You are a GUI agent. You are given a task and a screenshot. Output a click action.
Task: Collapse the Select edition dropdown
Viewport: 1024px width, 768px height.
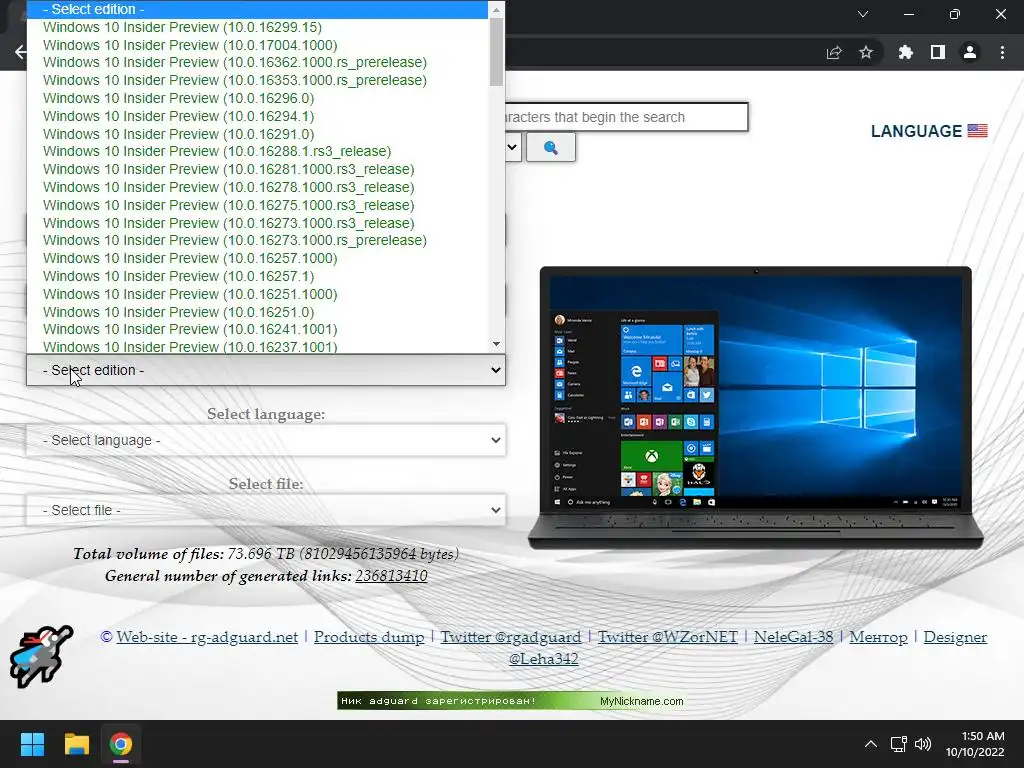coord(266,370)
